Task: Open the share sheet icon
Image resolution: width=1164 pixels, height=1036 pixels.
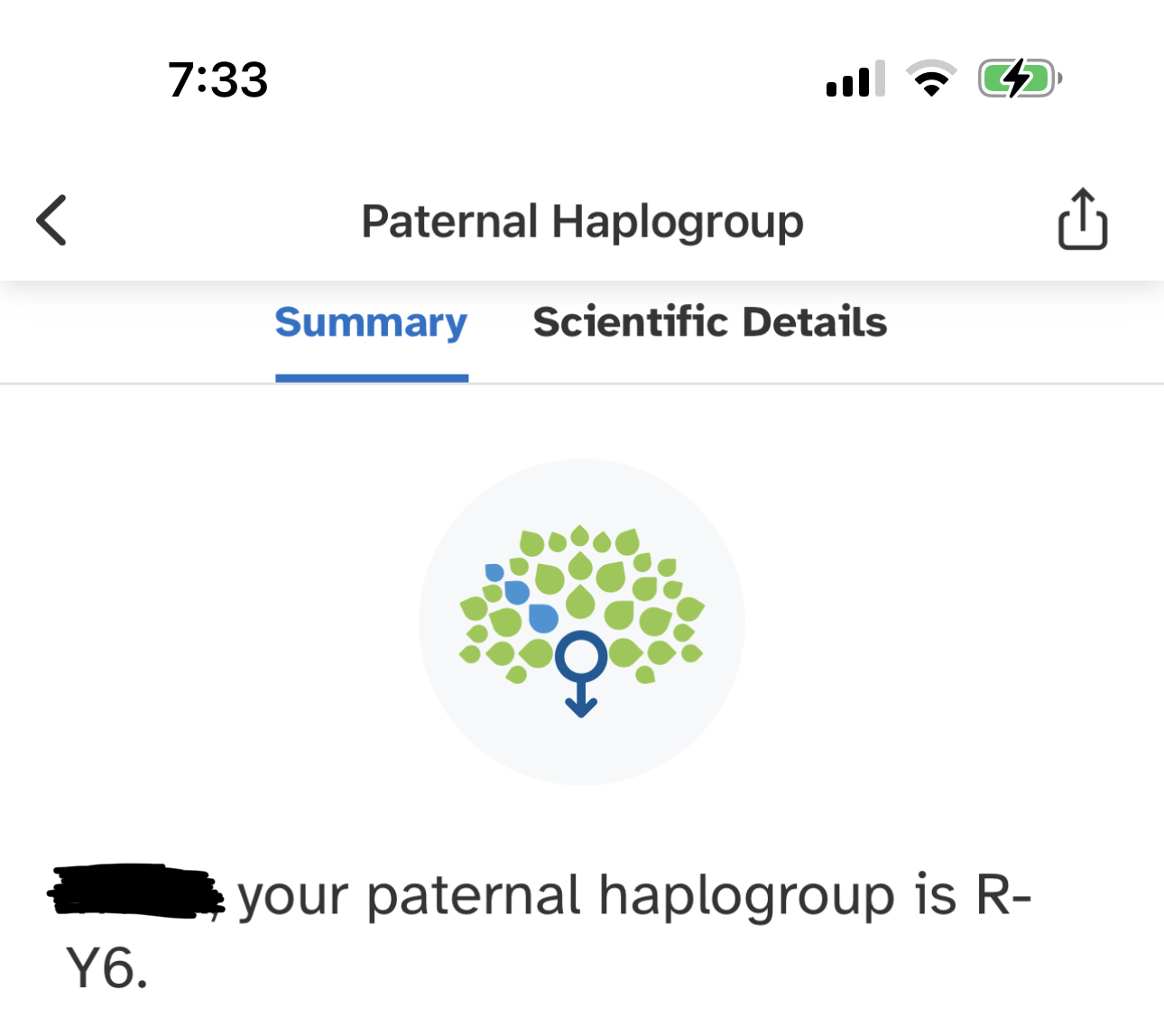Action: tap(1082, 218)
